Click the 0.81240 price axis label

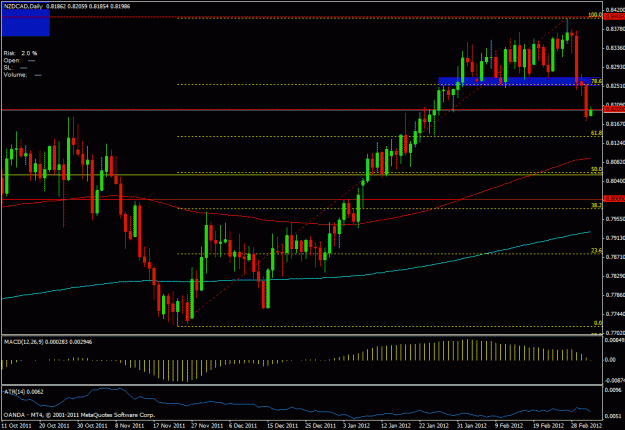coord(615,143)
